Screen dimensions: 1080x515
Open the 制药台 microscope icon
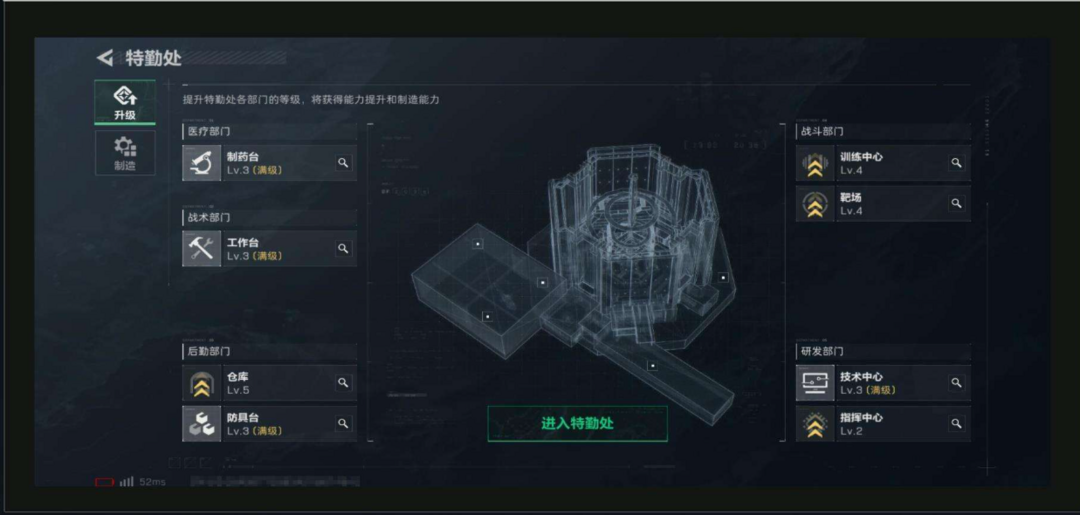click(201, 163)
